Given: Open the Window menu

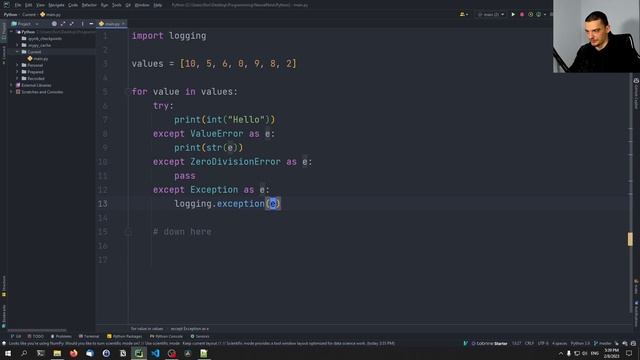Looking at the screenshot, I should point(142,5).
